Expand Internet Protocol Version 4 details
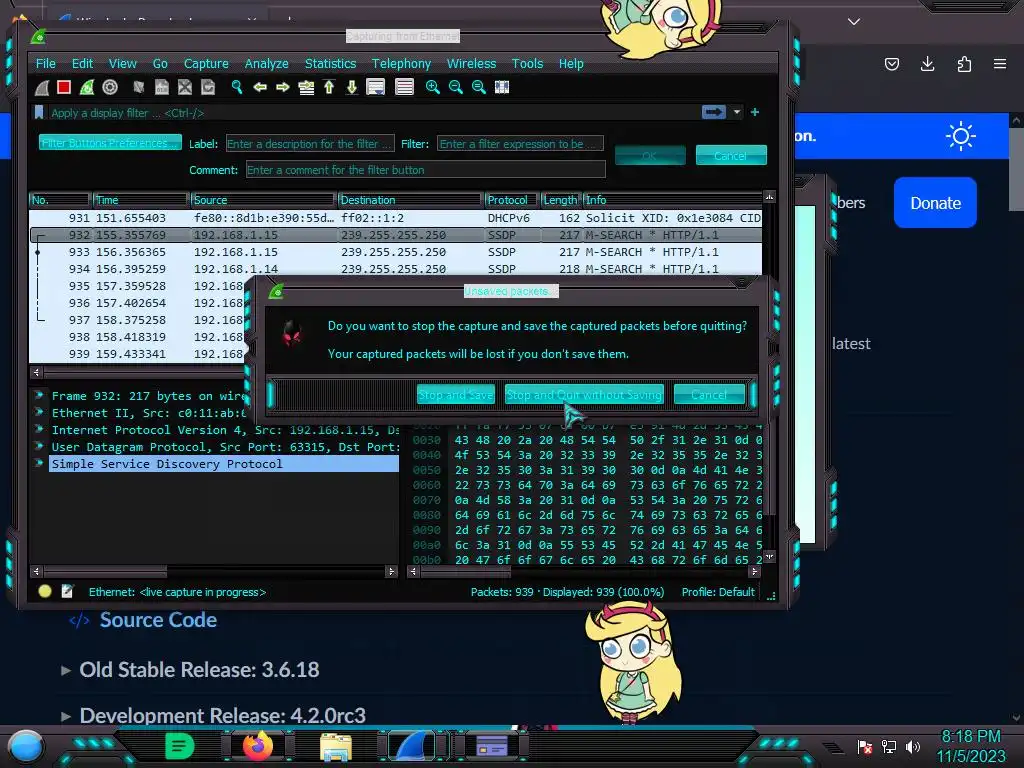This screenshot has width=1024, height=768. point(39,429)
